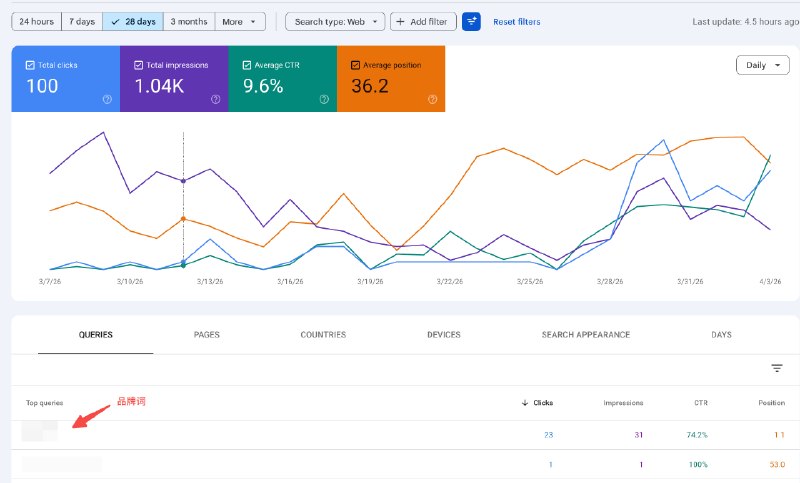800x483 pixels.
Task: Disable the Average position metric checkbox
Action: (x=355, y=65)
